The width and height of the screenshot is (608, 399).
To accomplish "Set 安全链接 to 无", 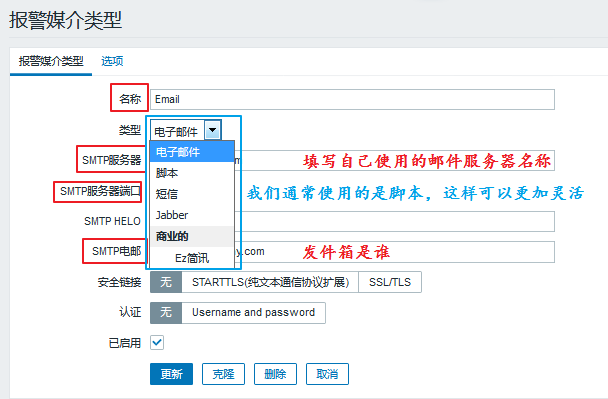I will [x=166, y=282].
